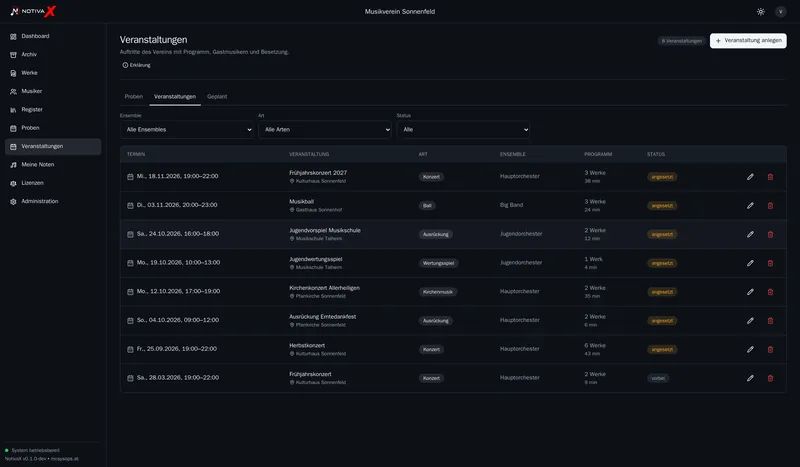Select the Veranstaltungen tab

175,96
